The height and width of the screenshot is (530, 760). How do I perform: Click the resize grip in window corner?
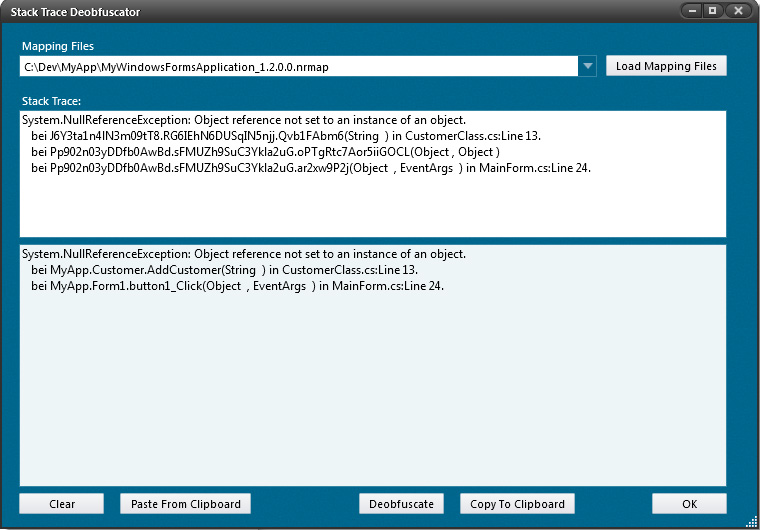click(x=752, y=522)
